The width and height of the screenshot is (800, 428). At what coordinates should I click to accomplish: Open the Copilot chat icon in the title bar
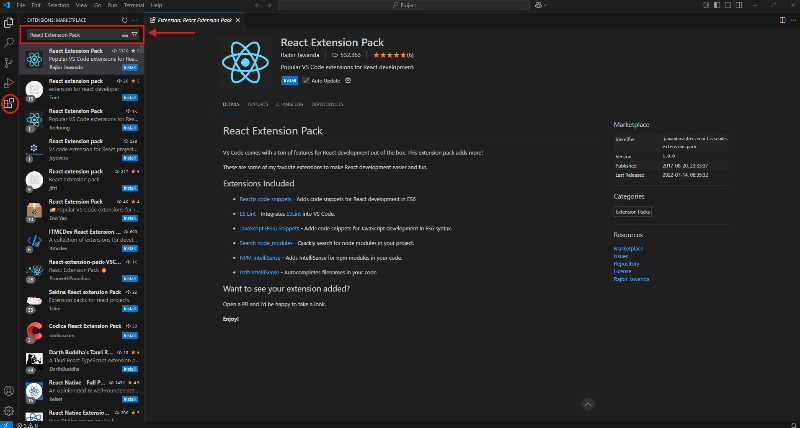538,5
